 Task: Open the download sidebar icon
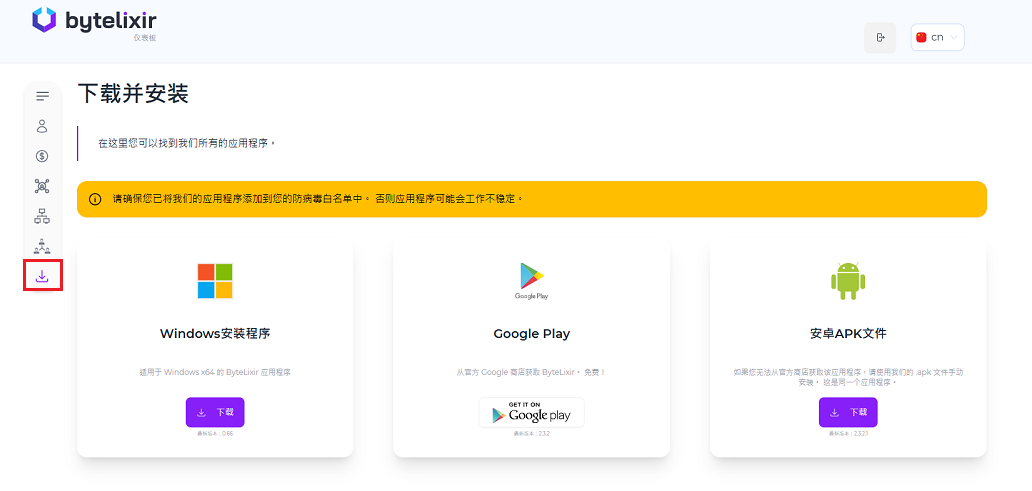pos(42,276)
